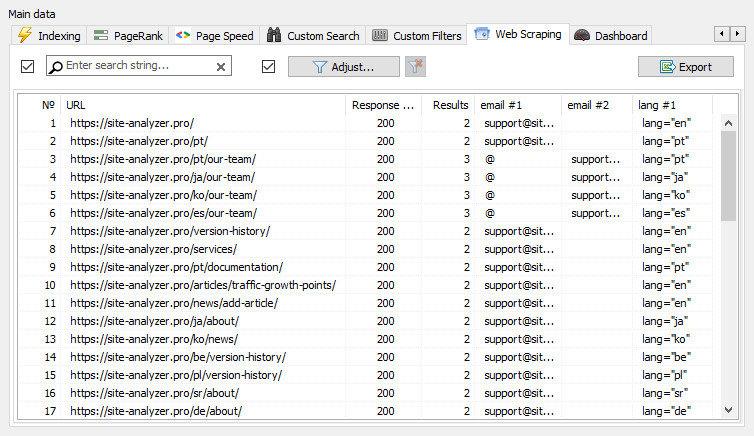This screenshot has height=436, width=754.
Task: Sort by lang #1 column header
Action: point(672,105)
